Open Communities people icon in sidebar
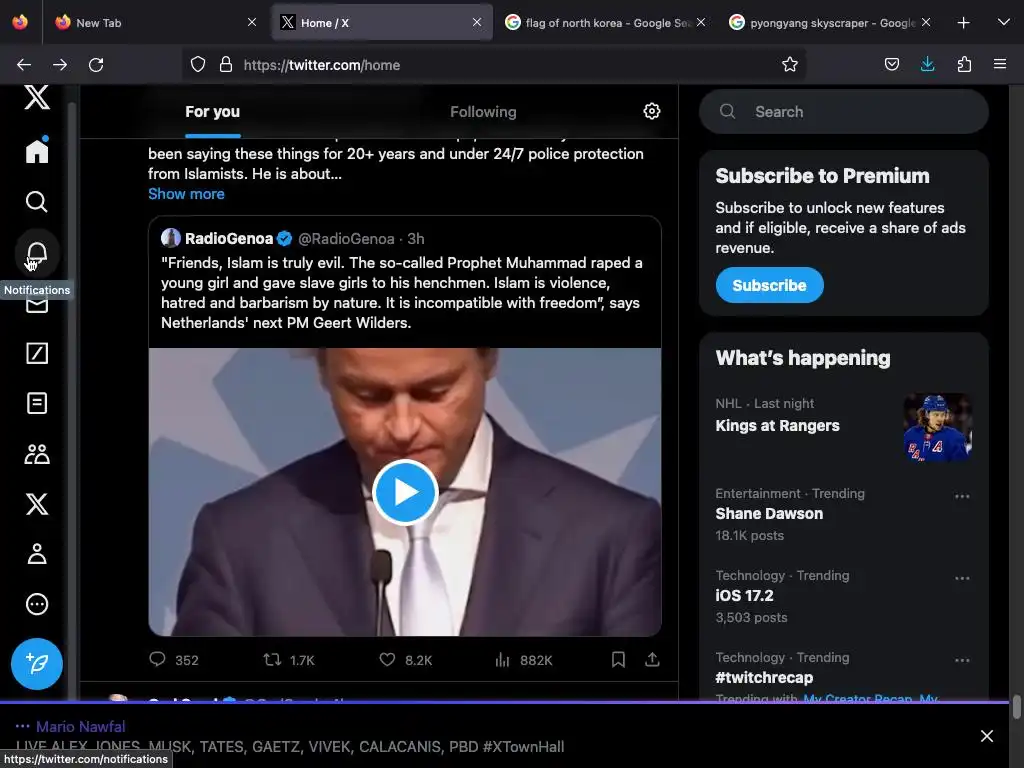 click(x=37, y=454)
